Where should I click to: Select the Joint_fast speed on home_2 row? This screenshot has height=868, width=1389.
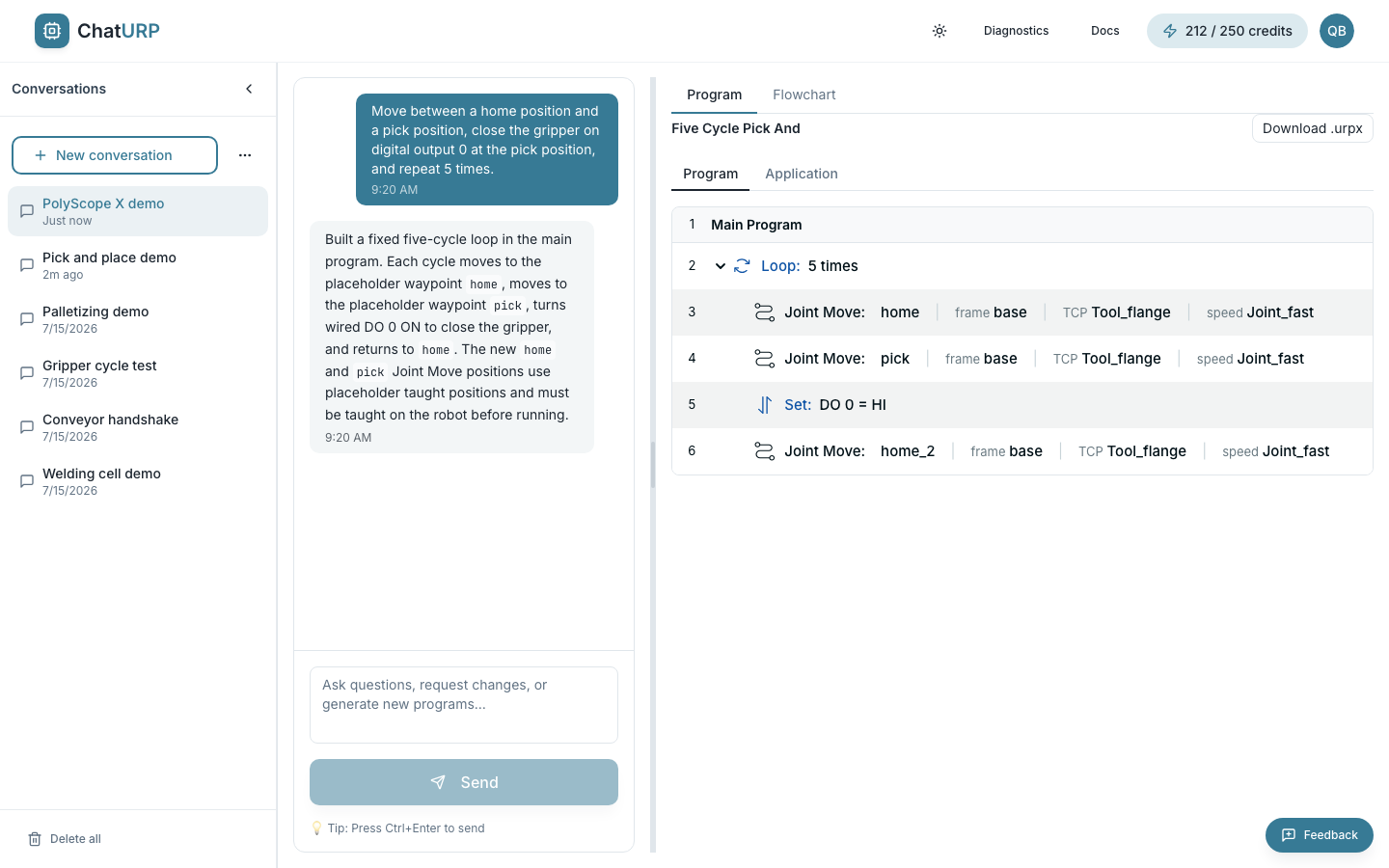(1295, 451)
